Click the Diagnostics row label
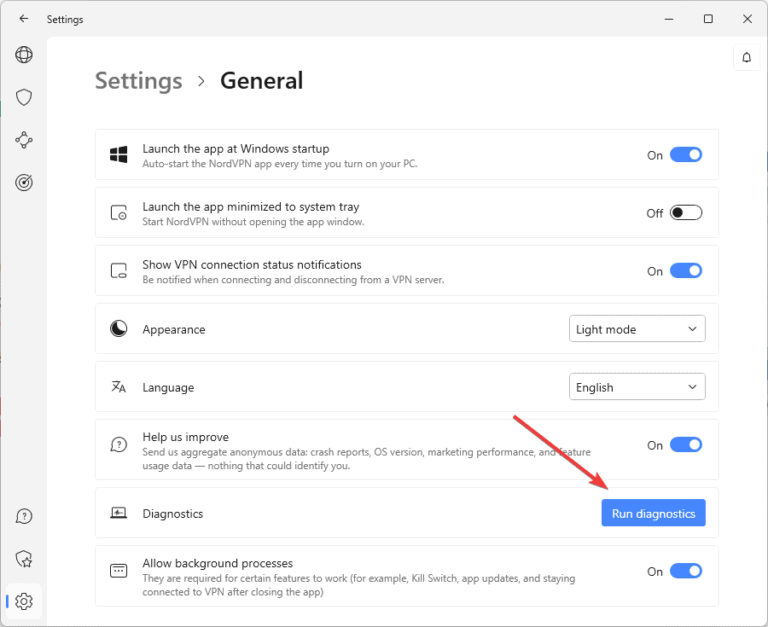 pyautogui.click(x=172, y=513)
